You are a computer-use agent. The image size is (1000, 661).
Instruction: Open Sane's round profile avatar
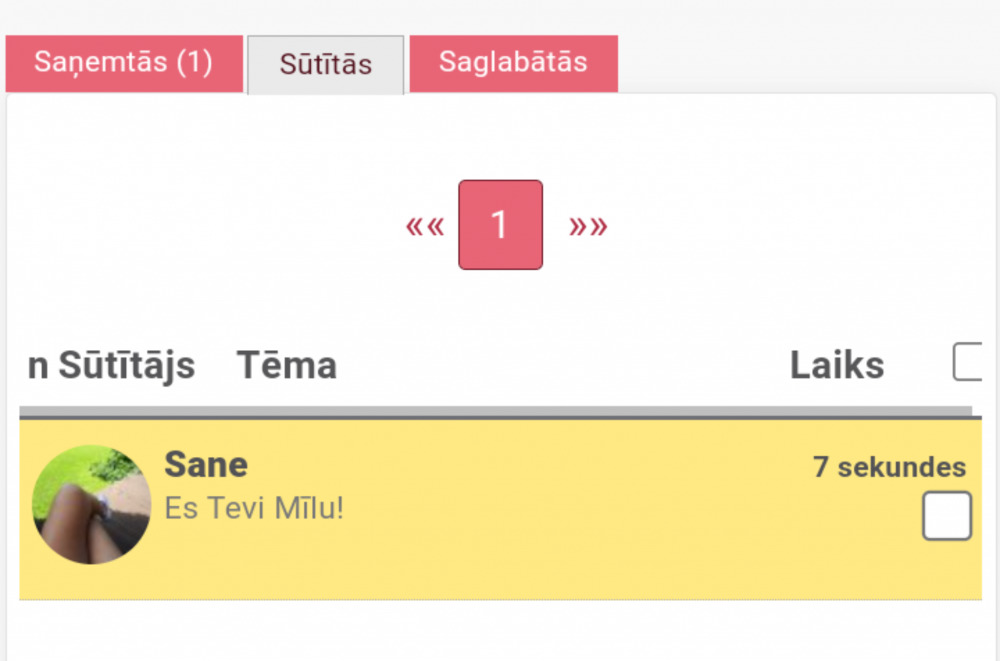tap(91, 505)
